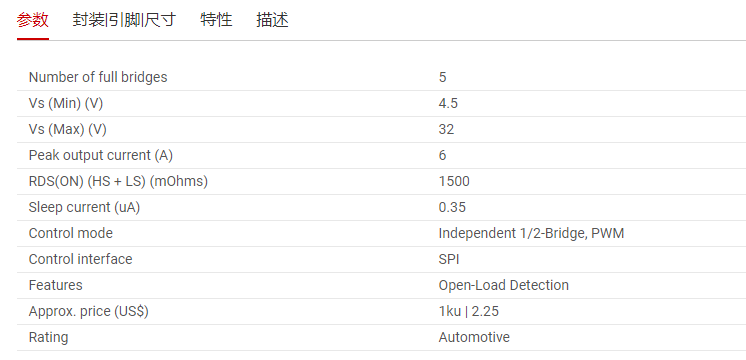Select the 描述 tab

(272, 20)
